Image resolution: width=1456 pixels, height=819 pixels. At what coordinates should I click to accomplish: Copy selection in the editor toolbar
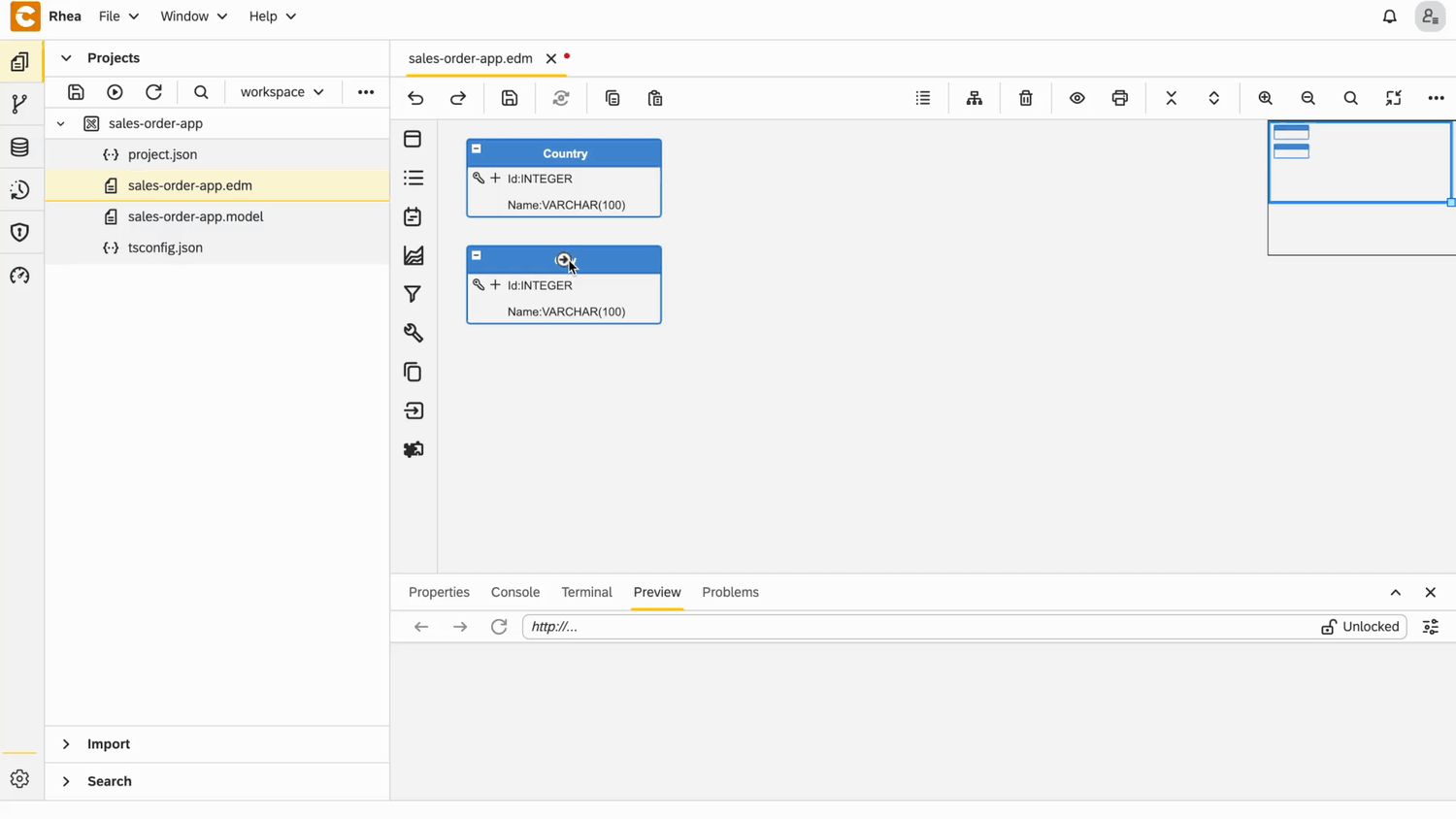pyautogui.click(x=612, y=98)
